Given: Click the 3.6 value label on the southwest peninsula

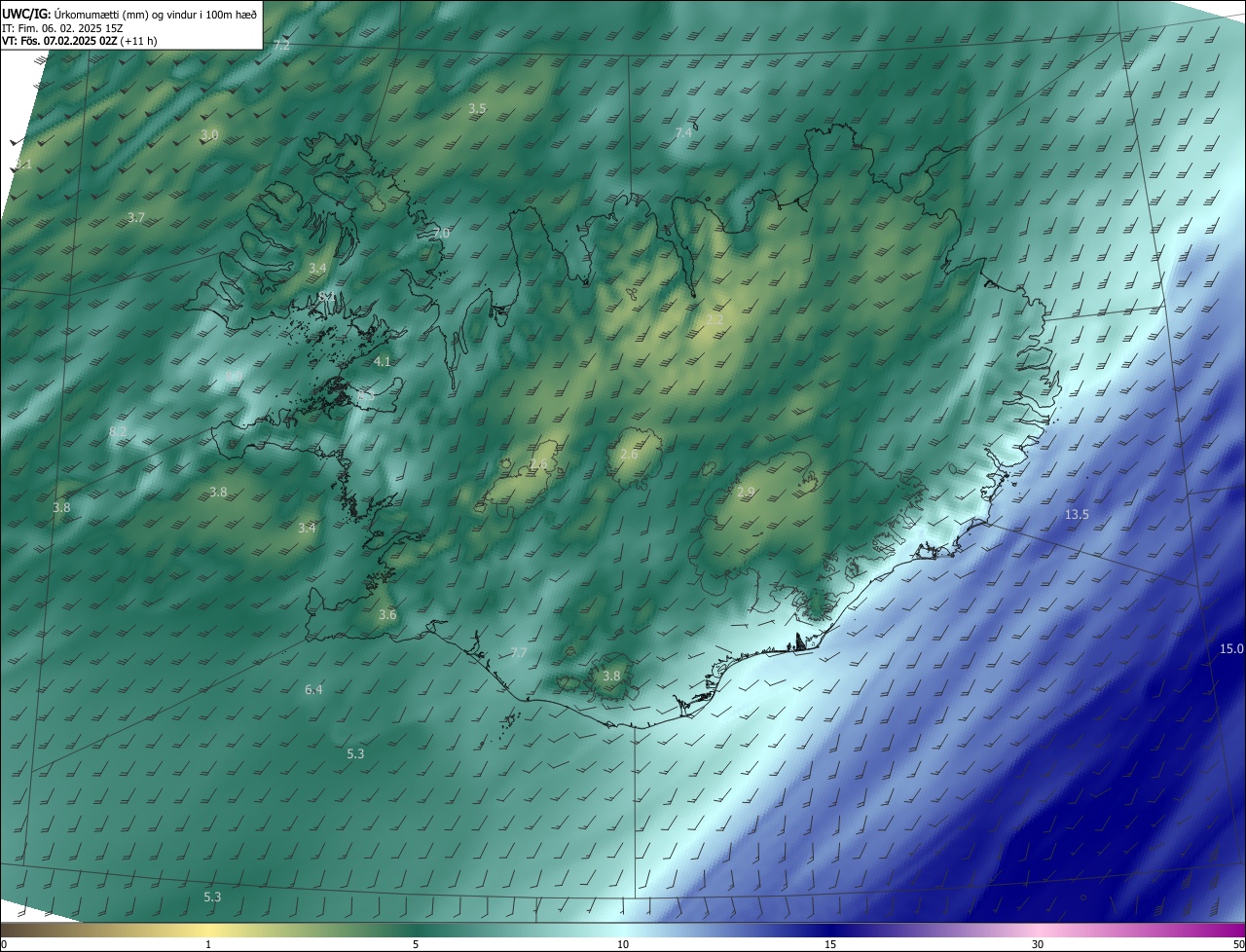Looking at the screenshot, I should [387, 614].
